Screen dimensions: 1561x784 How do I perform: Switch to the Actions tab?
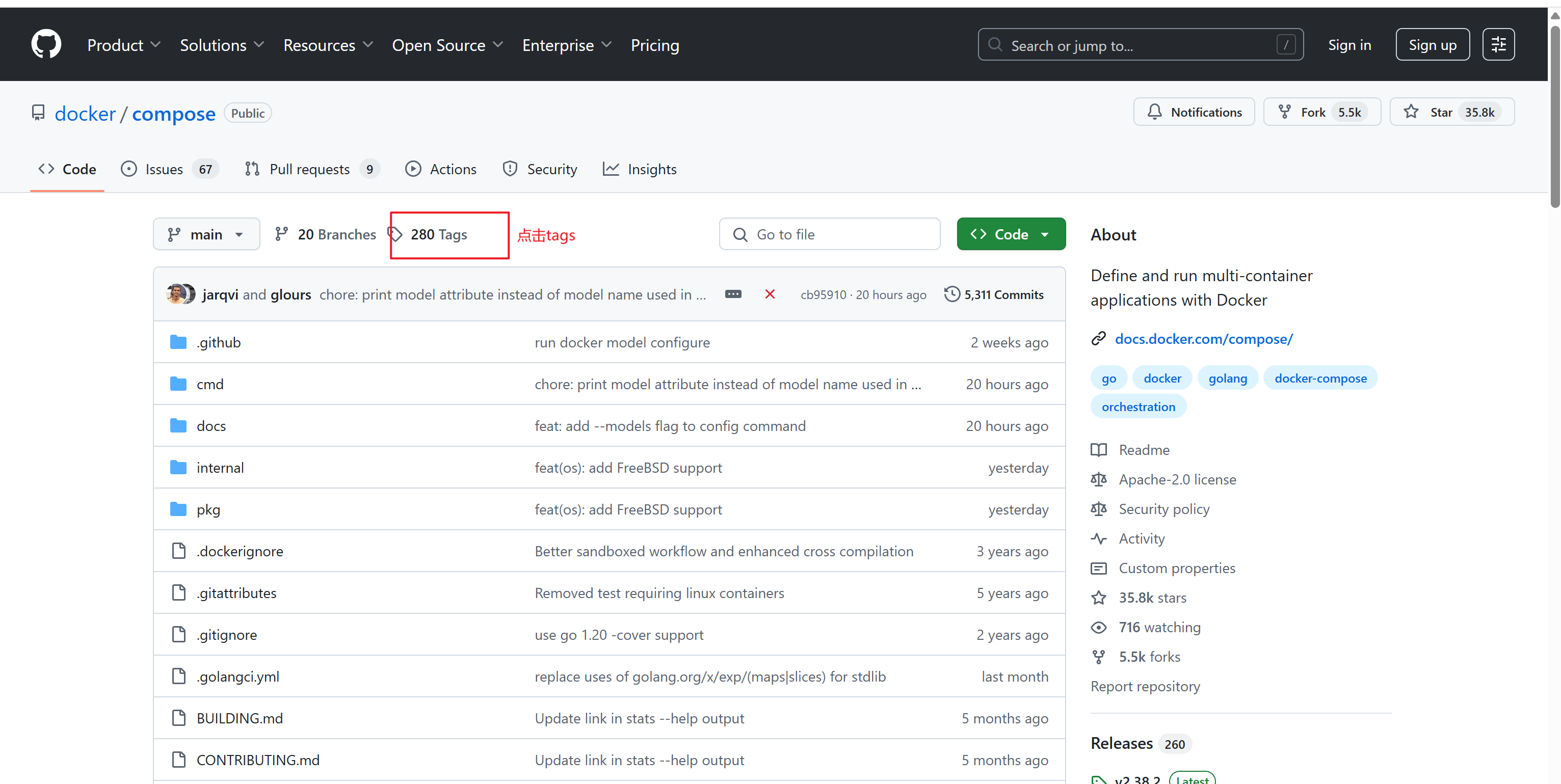(441, 169)
